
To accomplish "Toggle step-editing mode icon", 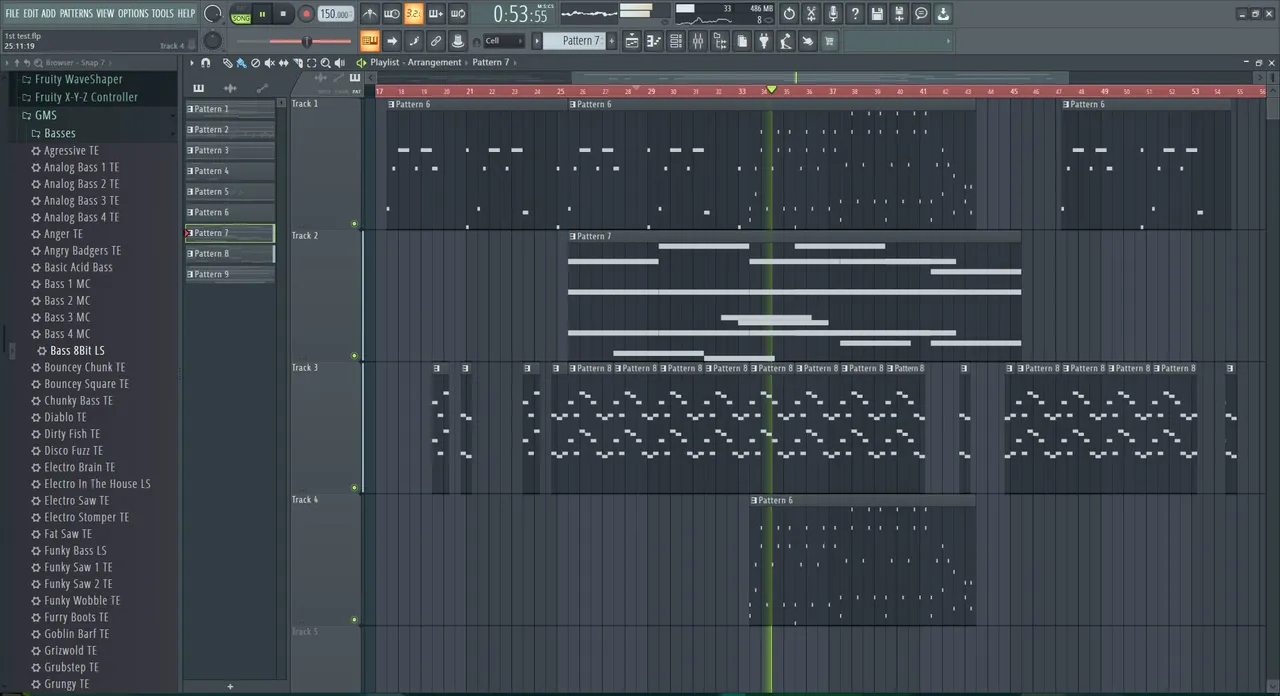I will [414, 41].
